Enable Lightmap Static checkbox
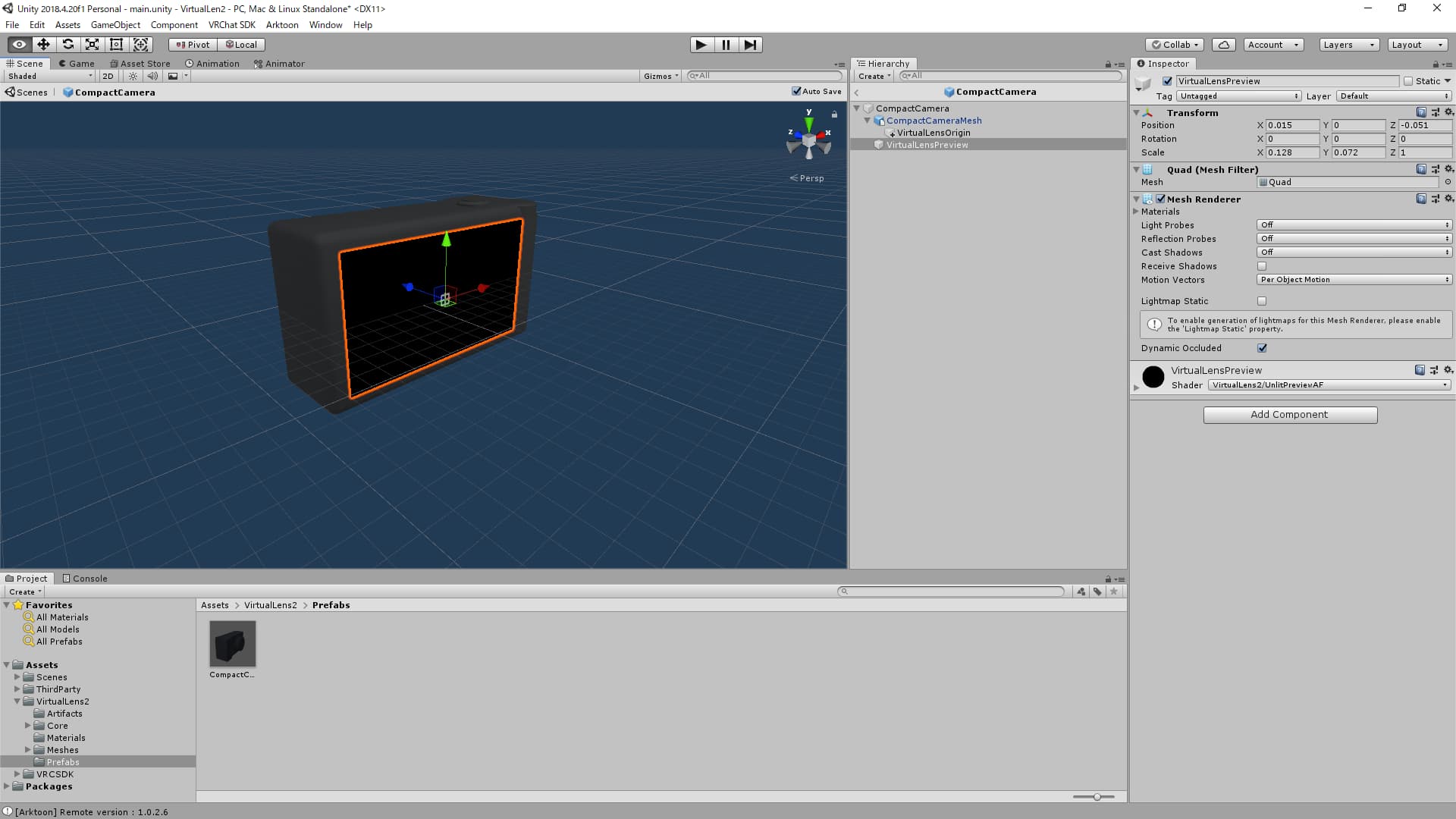 (1262, 301)
